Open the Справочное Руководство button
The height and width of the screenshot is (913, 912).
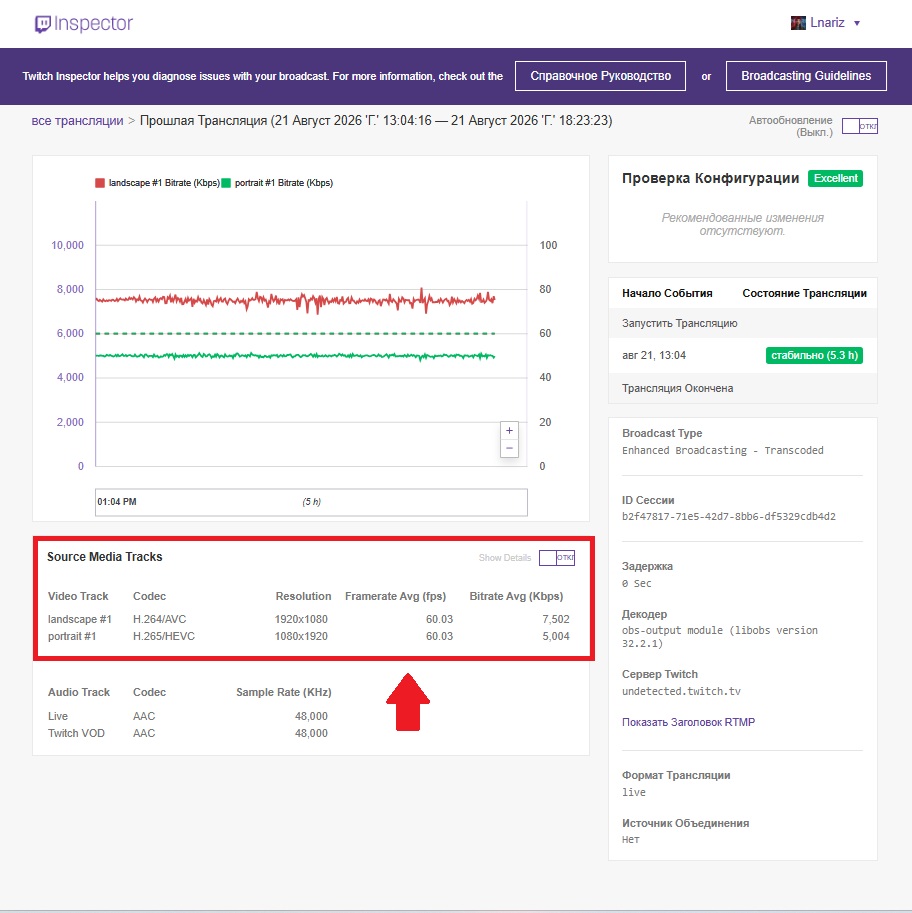coord(600,76)
